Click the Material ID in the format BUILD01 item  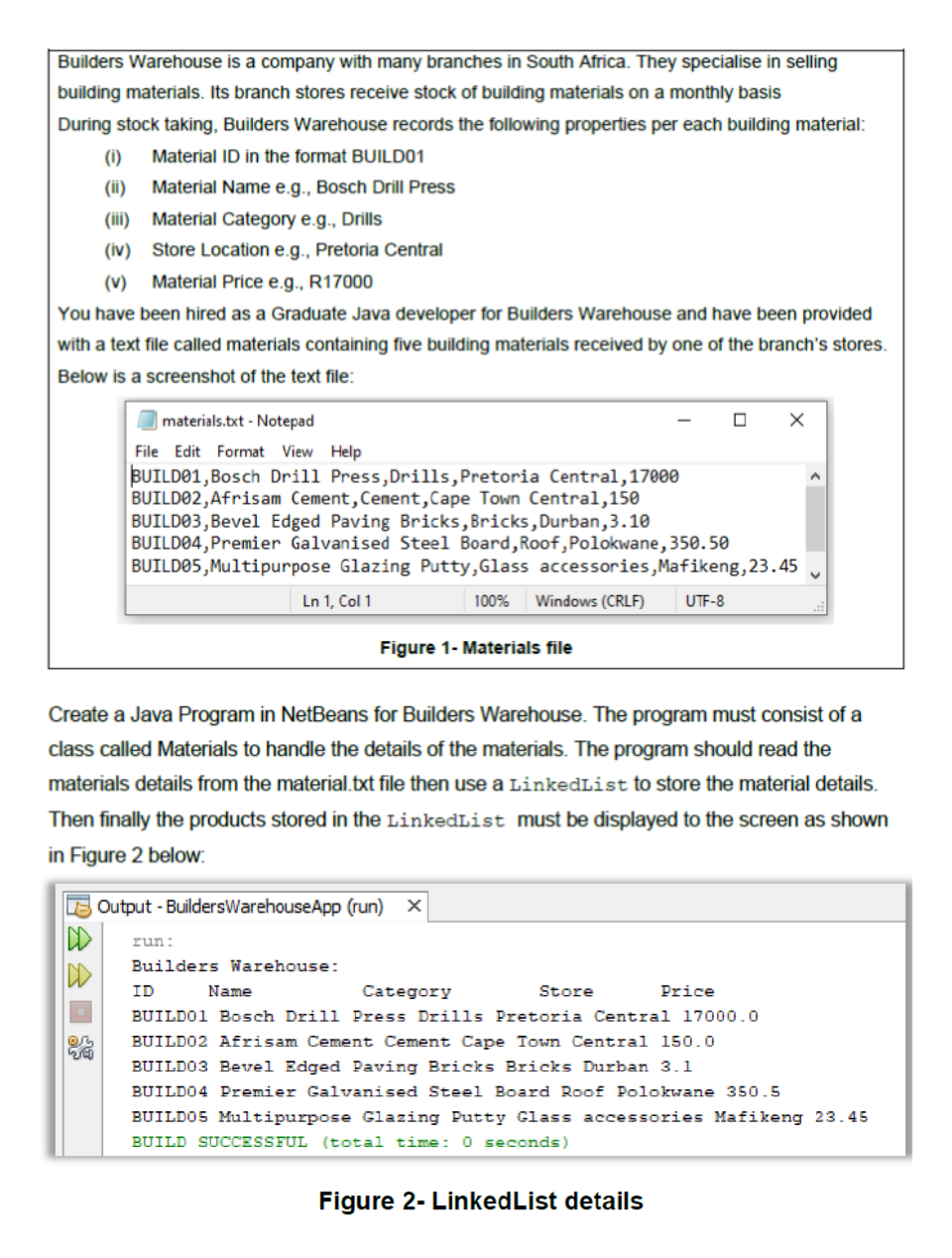pyautogui.click(x=288, y=156)
